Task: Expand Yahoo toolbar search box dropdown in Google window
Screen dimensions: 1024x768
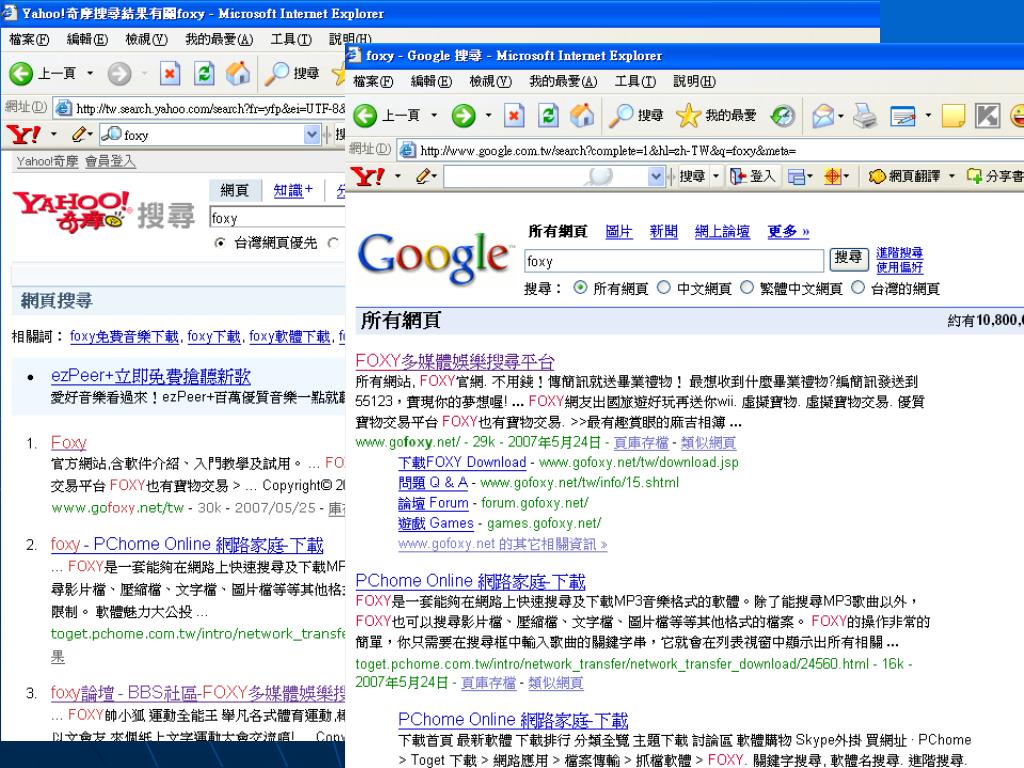Action: (x=656, y=176)
